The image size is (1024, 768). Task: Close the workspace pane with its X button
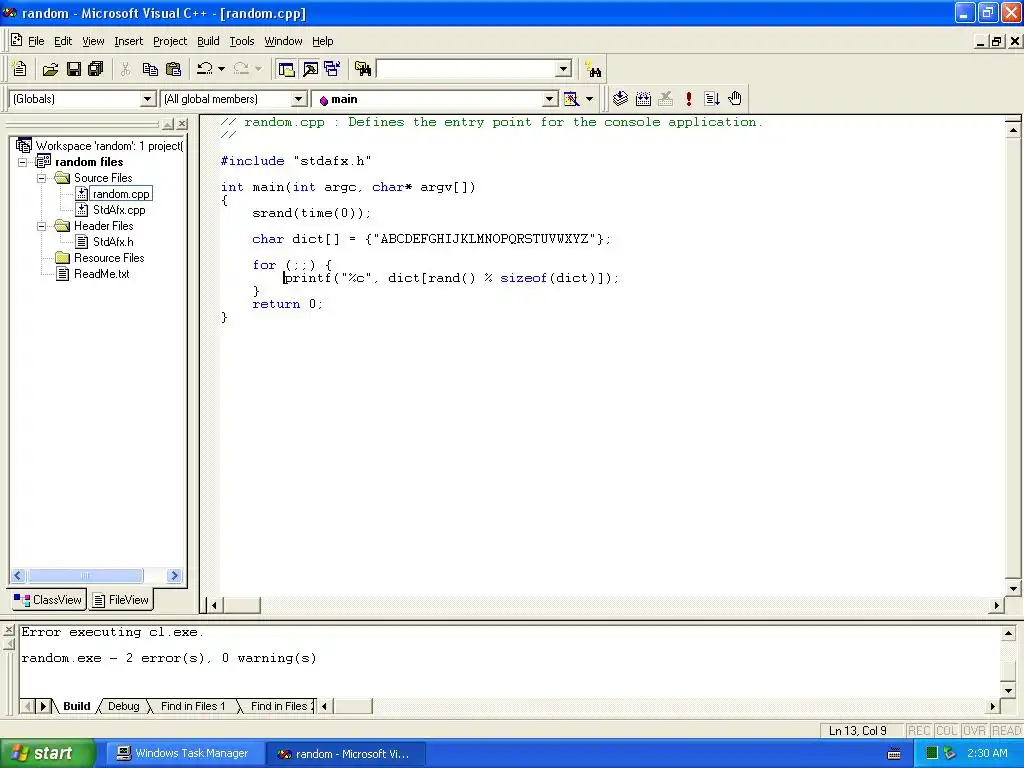tap(182, 123)
